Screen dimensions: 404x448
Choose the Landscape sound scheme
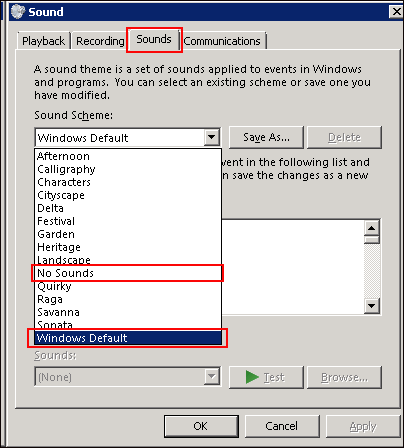128,260
